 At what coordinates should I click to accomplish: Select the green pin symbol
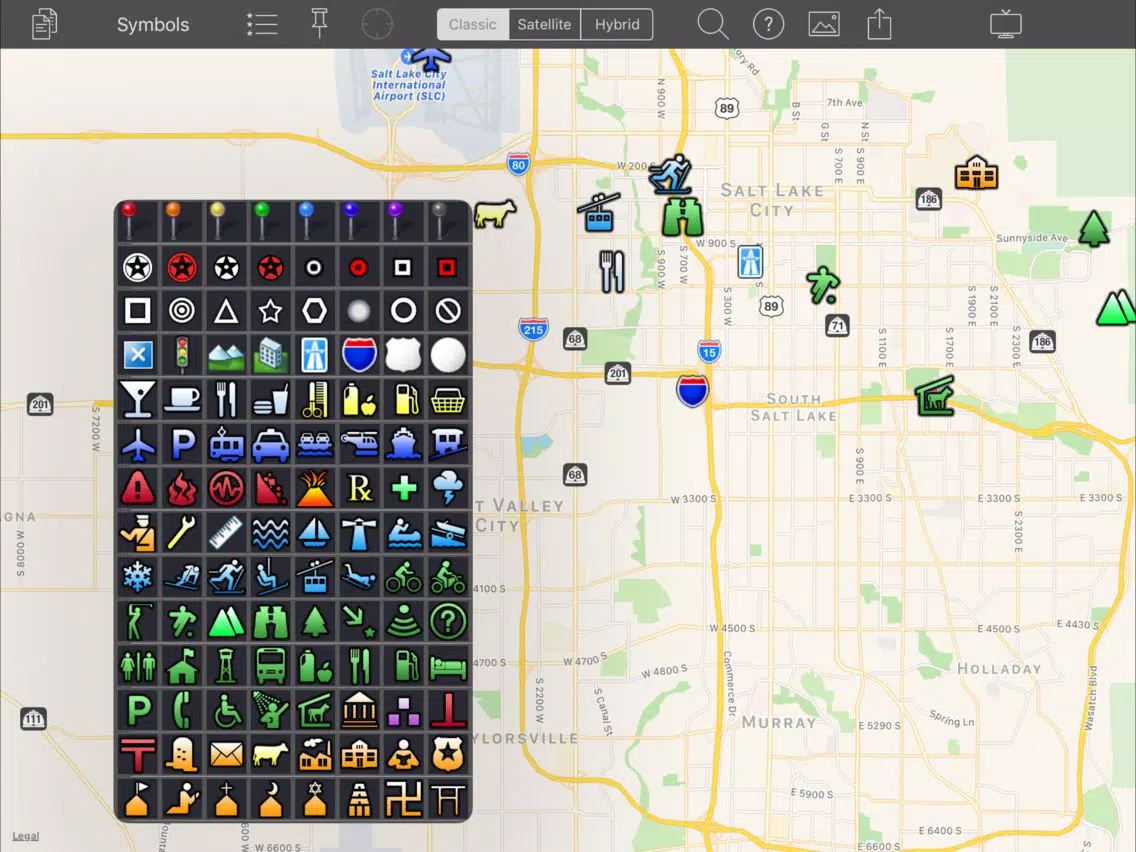tap(262, 221)
